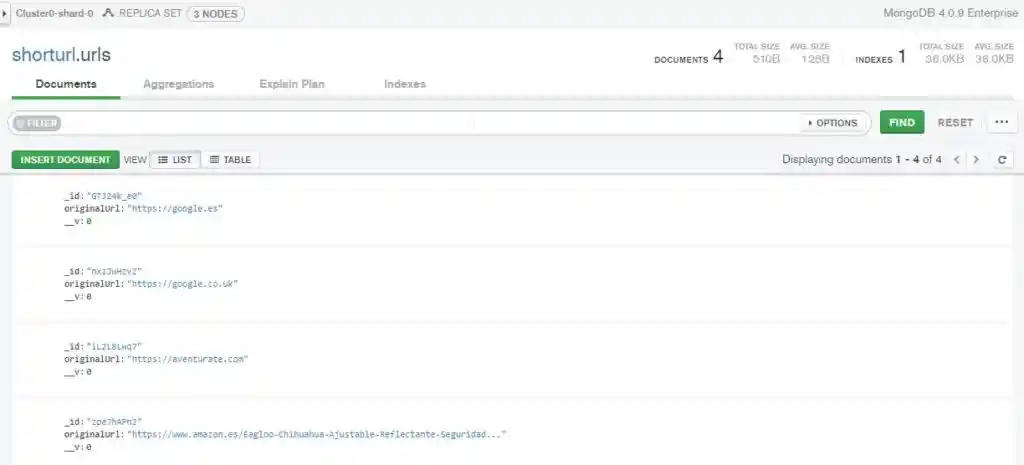This screenshot has height=465, width=1024.
Task: Click the "https://google.co.uk" originalUrl value
Action: coord(183,284)
